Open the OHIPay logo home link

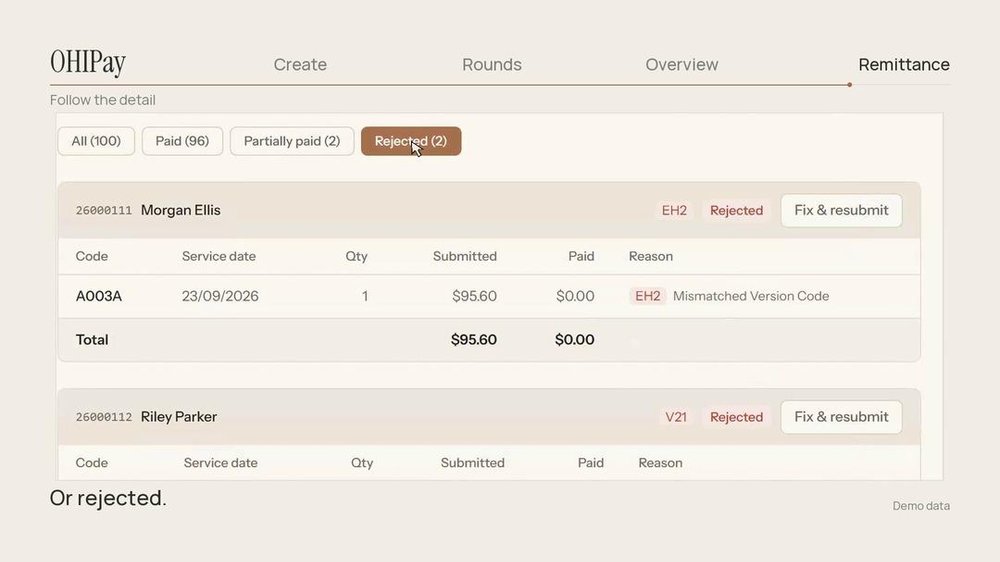[88, 63]
